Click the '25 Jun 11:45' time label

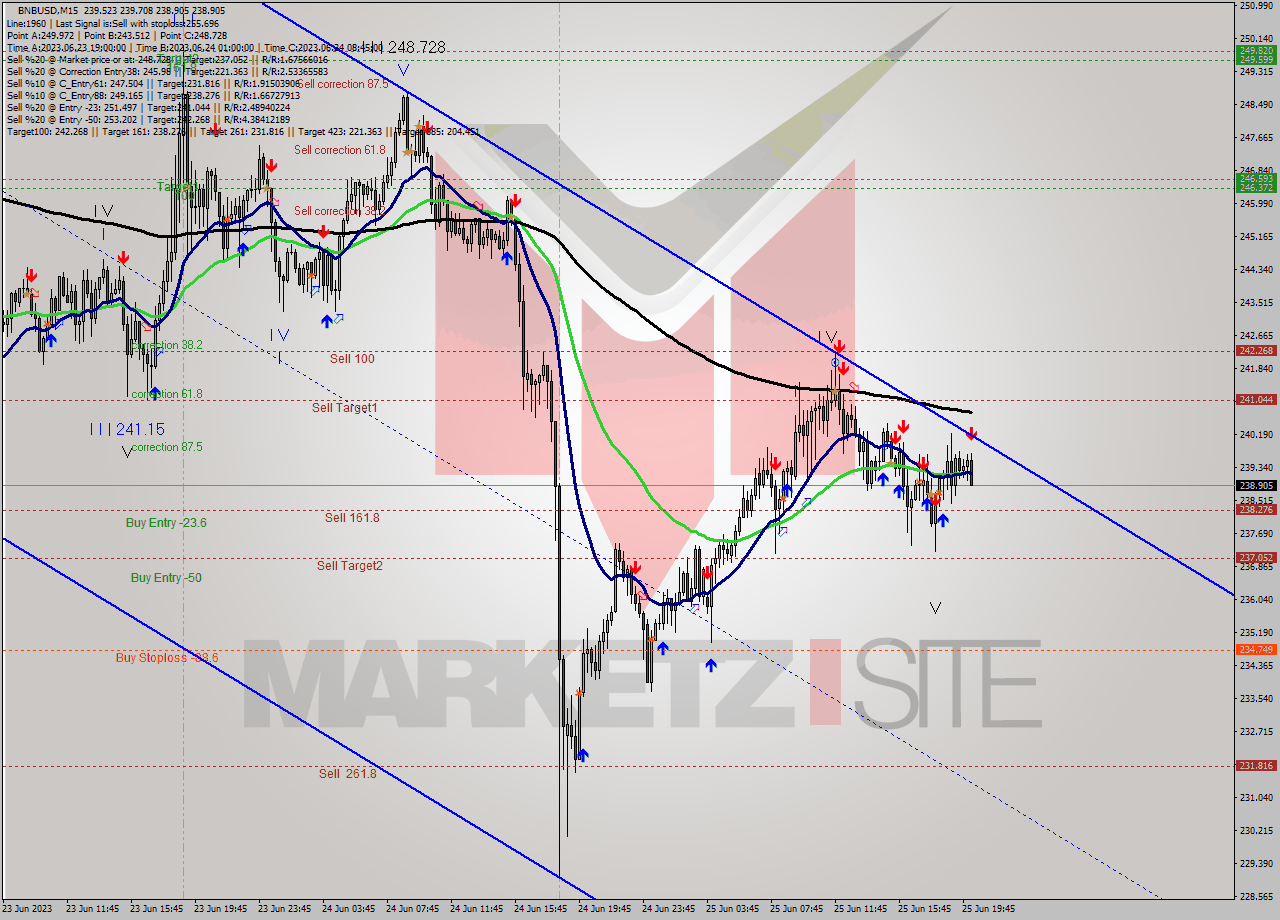861,909
